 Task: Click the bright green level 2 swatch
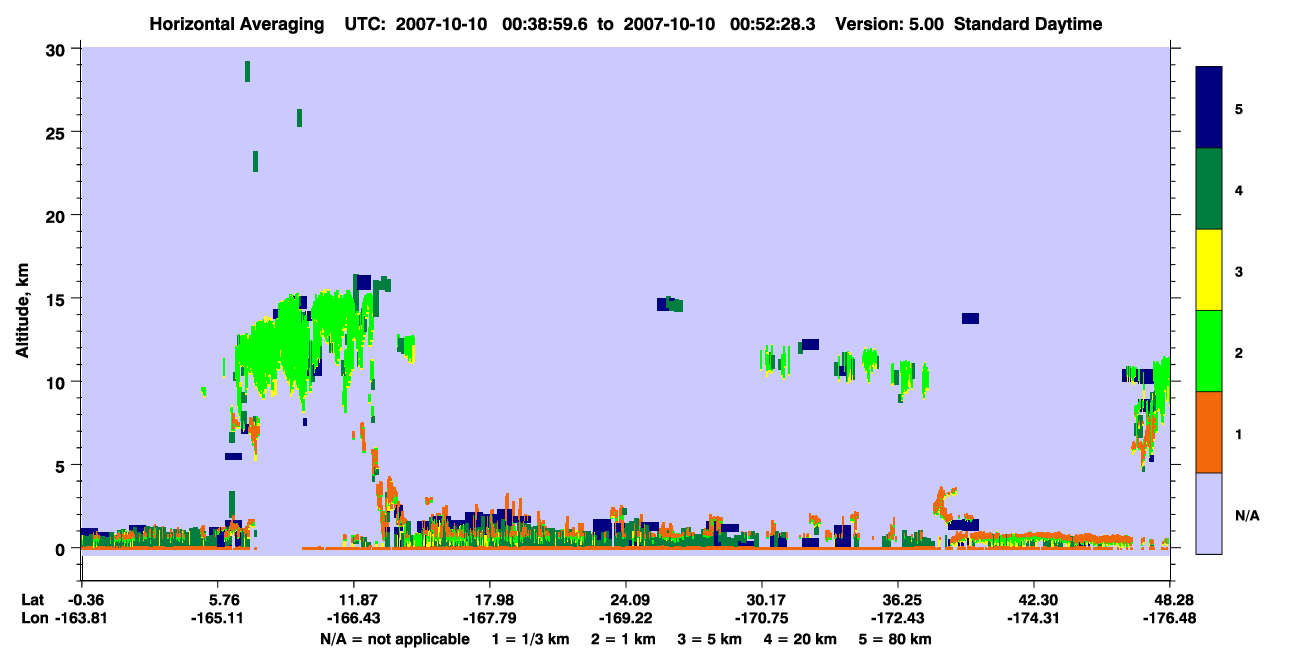(1209, 351)
